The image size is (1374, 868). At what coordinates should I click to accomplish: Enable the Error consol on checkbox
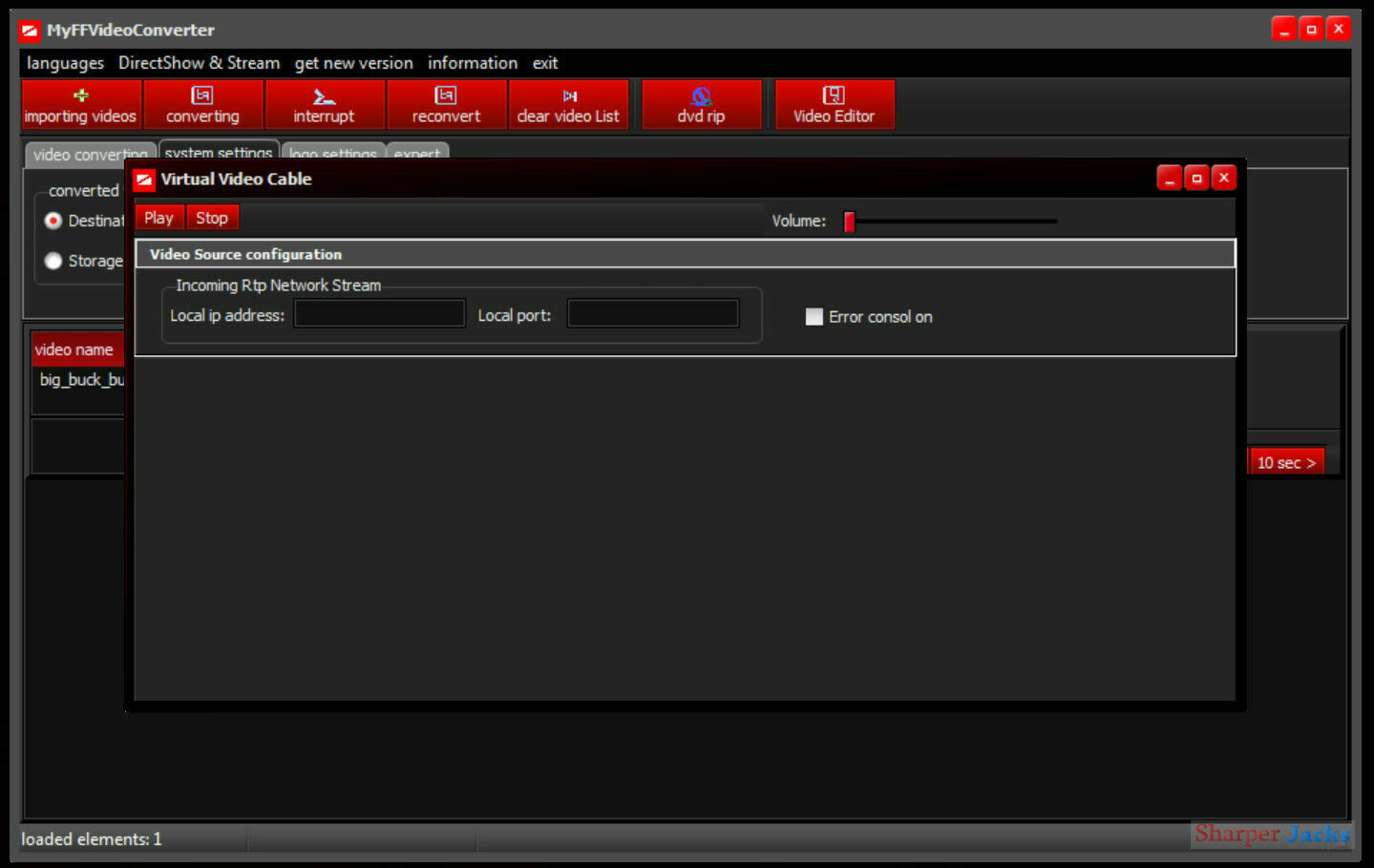814,317
